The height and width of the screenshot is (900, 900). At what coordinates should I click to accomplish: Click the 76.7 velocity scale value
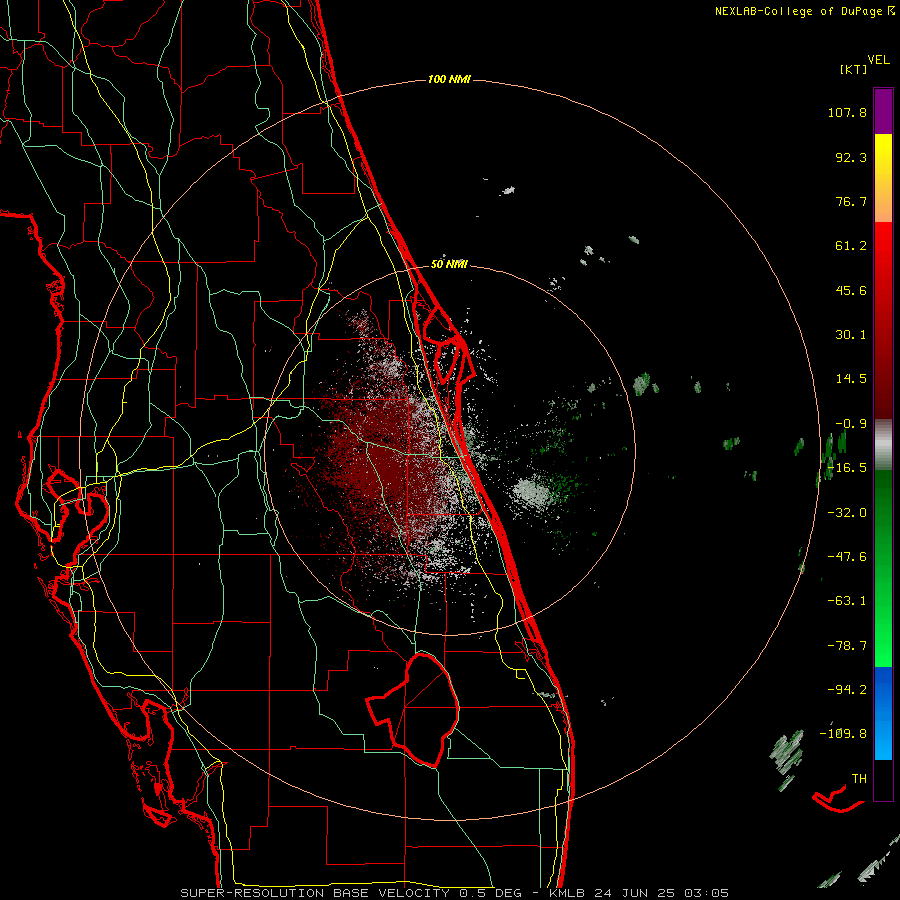coord(851,201)
